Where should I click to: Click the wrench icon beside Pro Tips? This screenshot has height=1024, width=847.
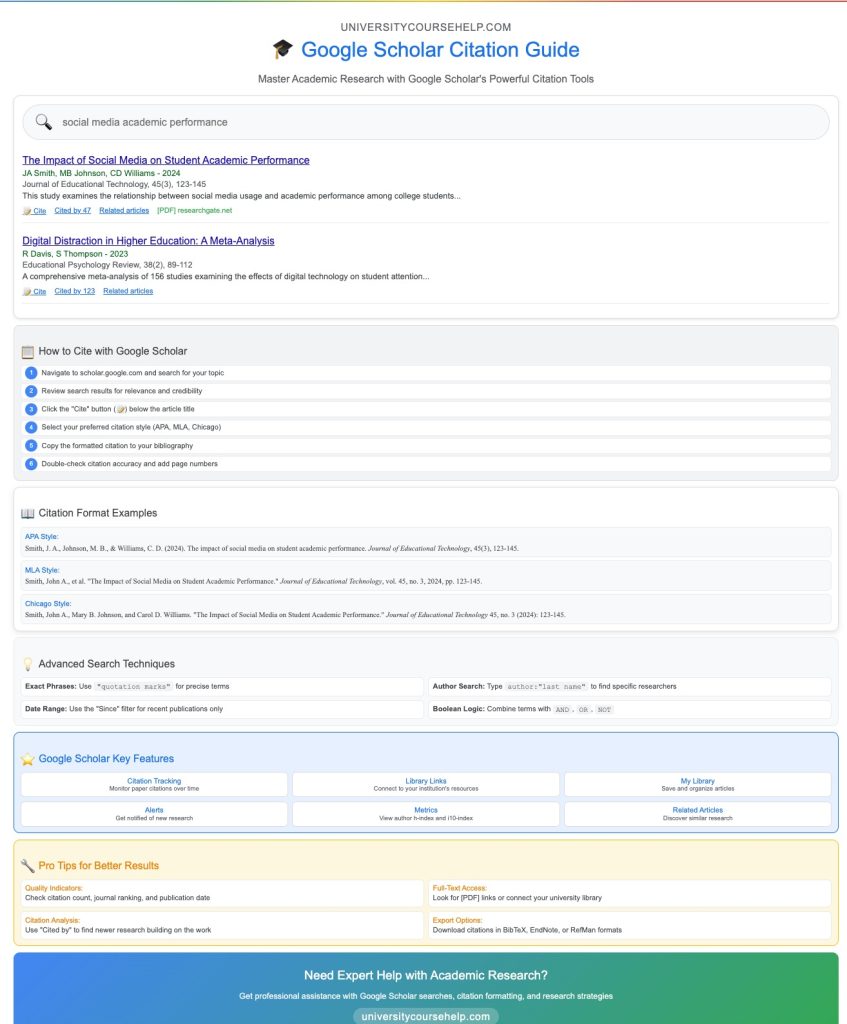point(30,864)
